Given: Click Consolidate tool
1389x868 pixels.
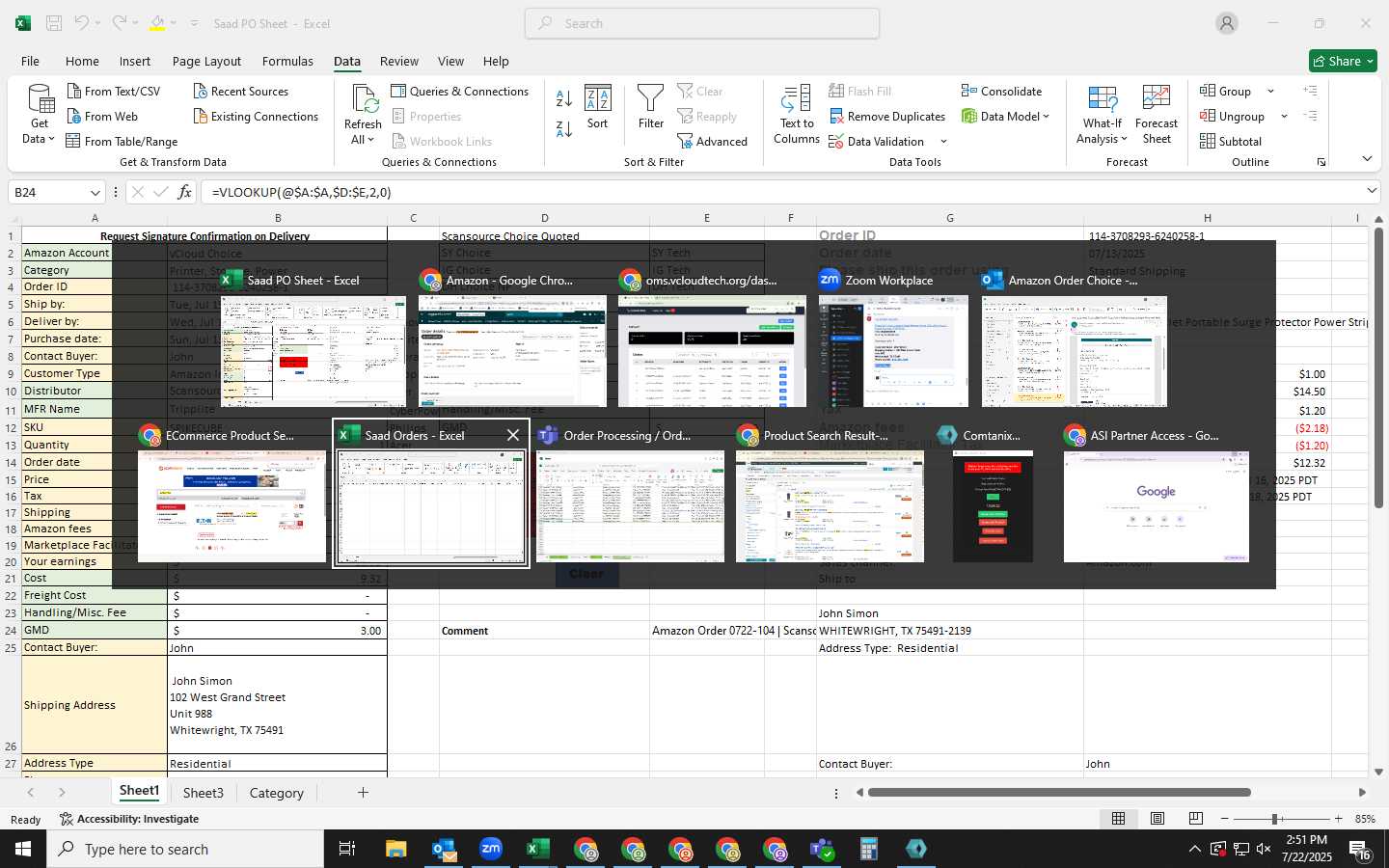Looking at the screenshot, I should pyautogui.click(x=1001, y=91).
